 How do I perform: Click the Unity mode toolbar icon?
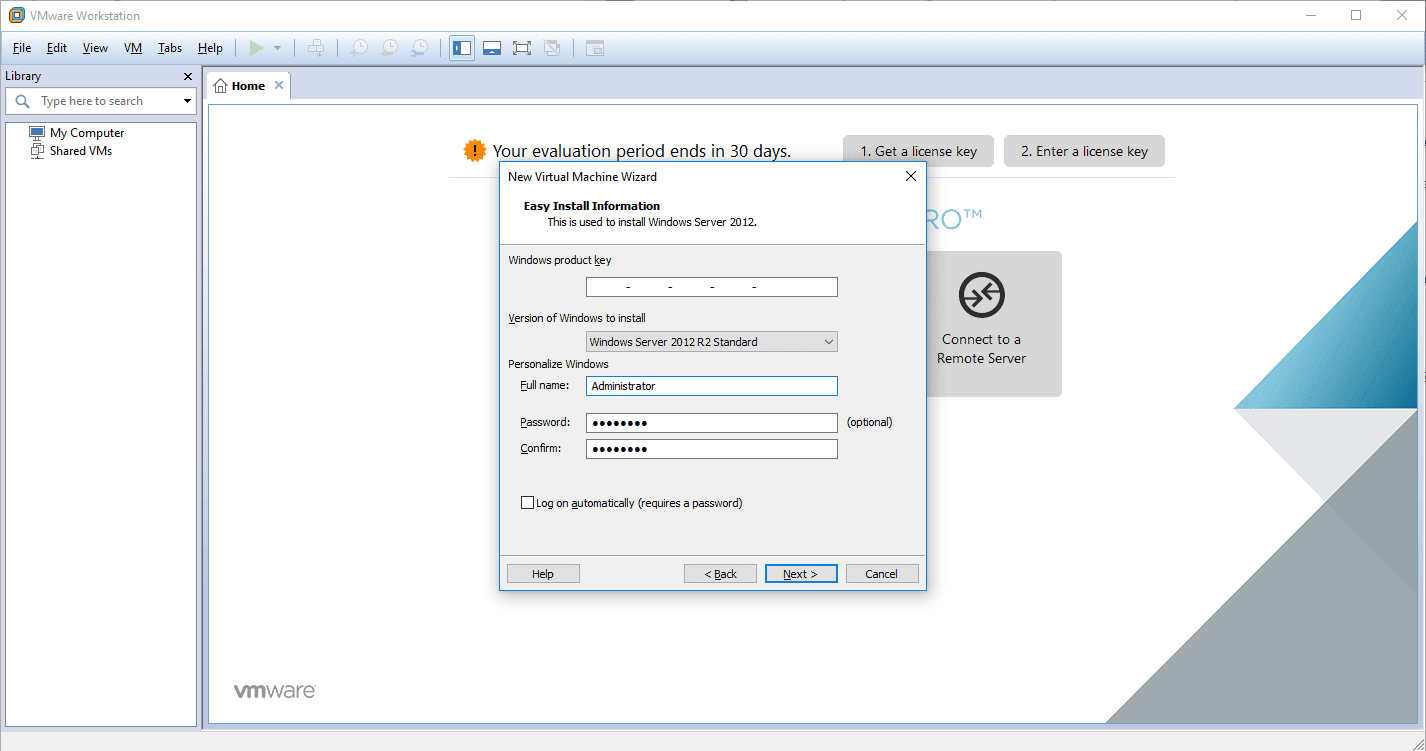(x=552, y=48)
